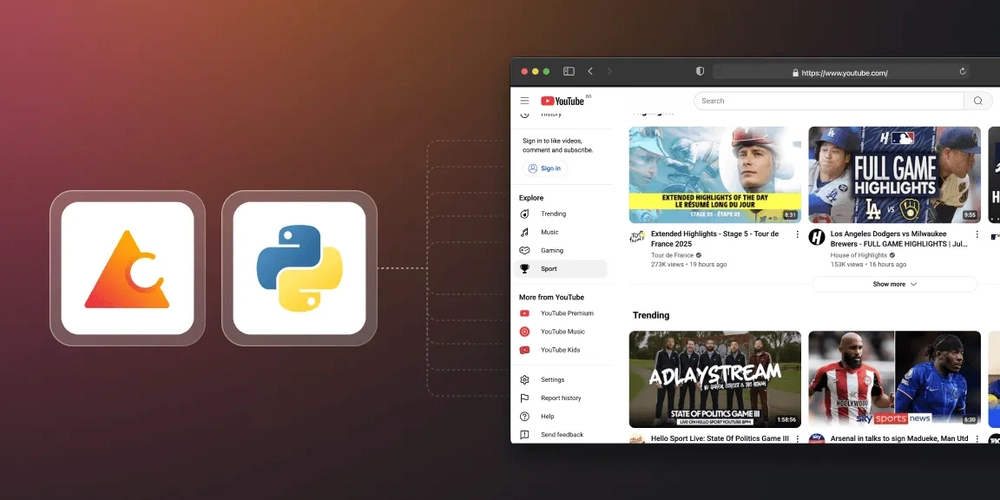Screen dimensions: 1000x500
Task: Open Trending from Explore sidebar
Action: point(553,214)
